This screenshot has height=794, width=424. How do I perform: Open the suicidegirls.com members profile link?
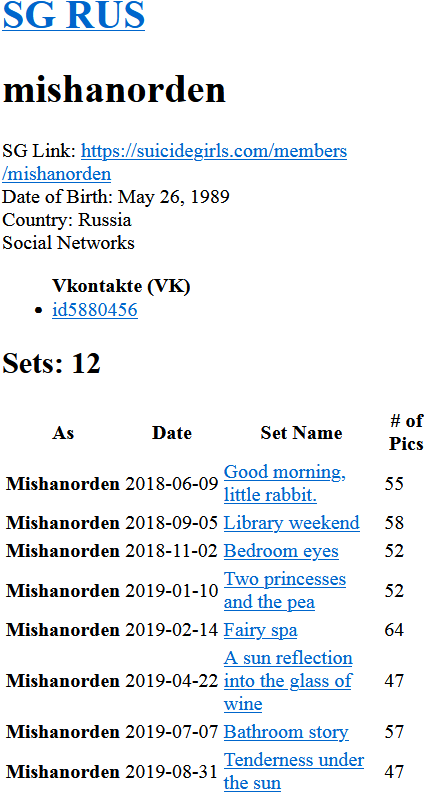175,163
